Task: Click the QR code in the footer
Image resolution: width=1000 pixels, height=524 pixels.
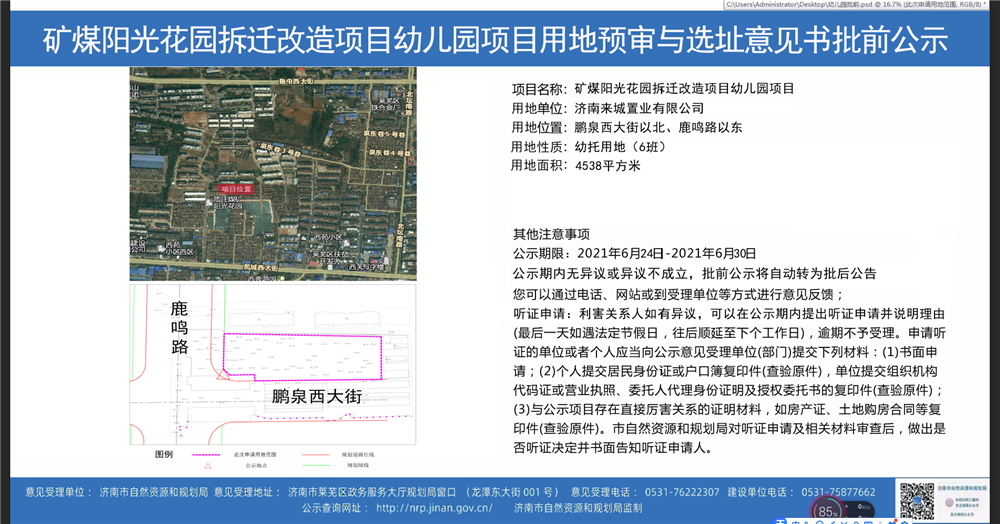Action: click(x=917, y=501)
